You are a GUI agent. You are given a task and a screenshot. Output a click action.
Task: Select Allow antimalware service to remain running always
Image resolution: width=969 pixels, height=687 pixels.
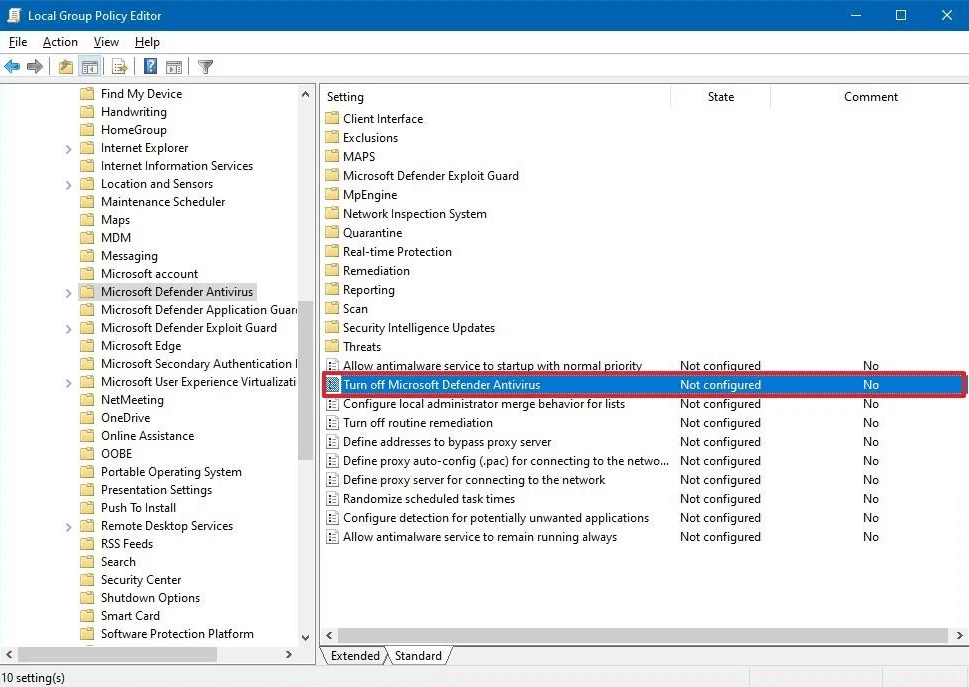tap(480, 537)
